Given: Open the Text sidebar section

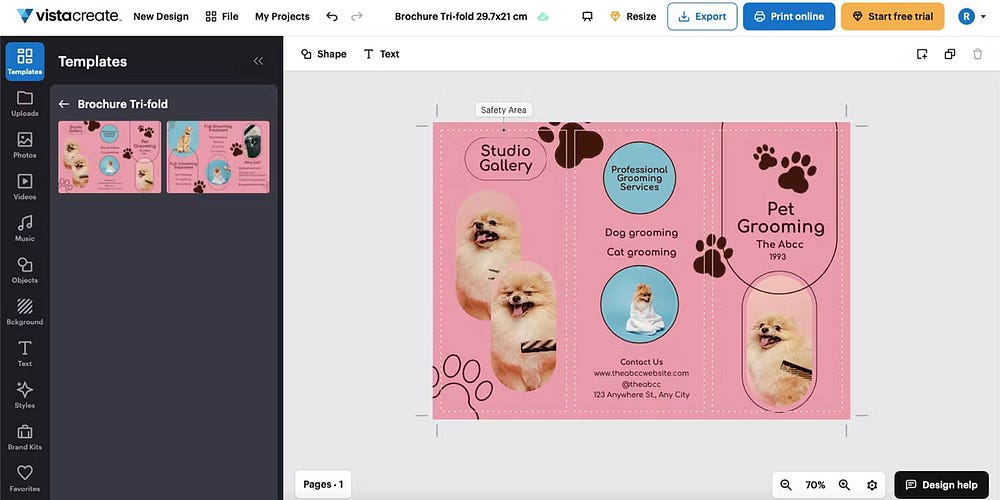Looking at the screenshot, I should coord(25,354).
